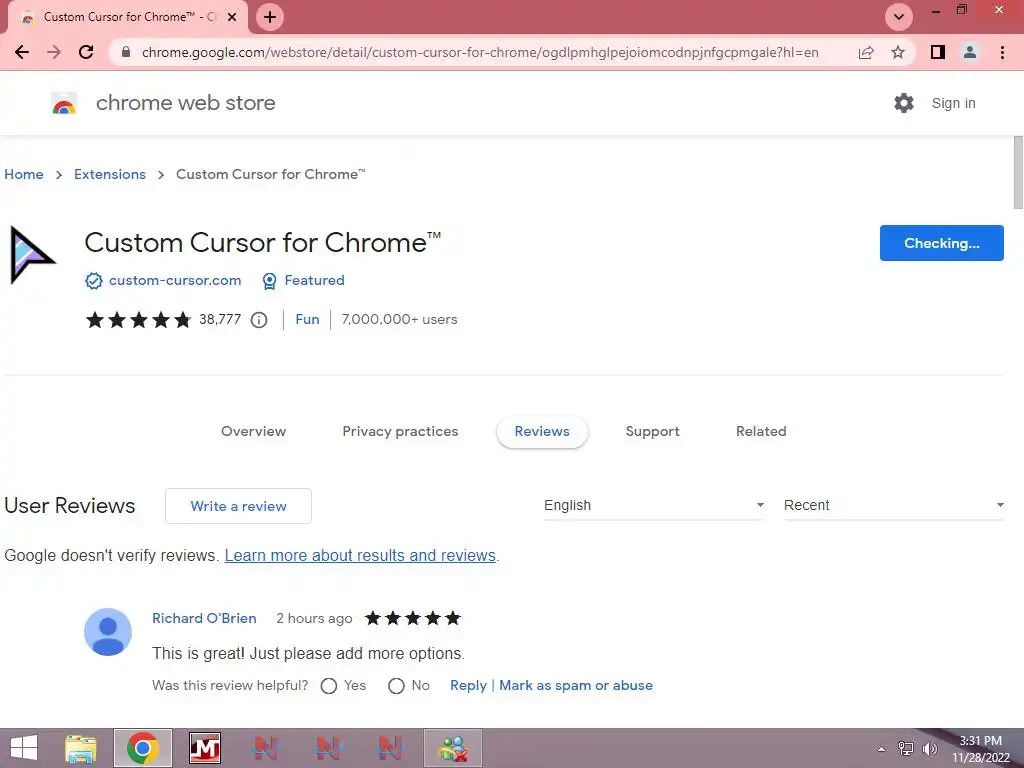Viewport: 1024px width, 768px height.
Task: Click the verified publisher badge icon
Action: tap(94, 281)
